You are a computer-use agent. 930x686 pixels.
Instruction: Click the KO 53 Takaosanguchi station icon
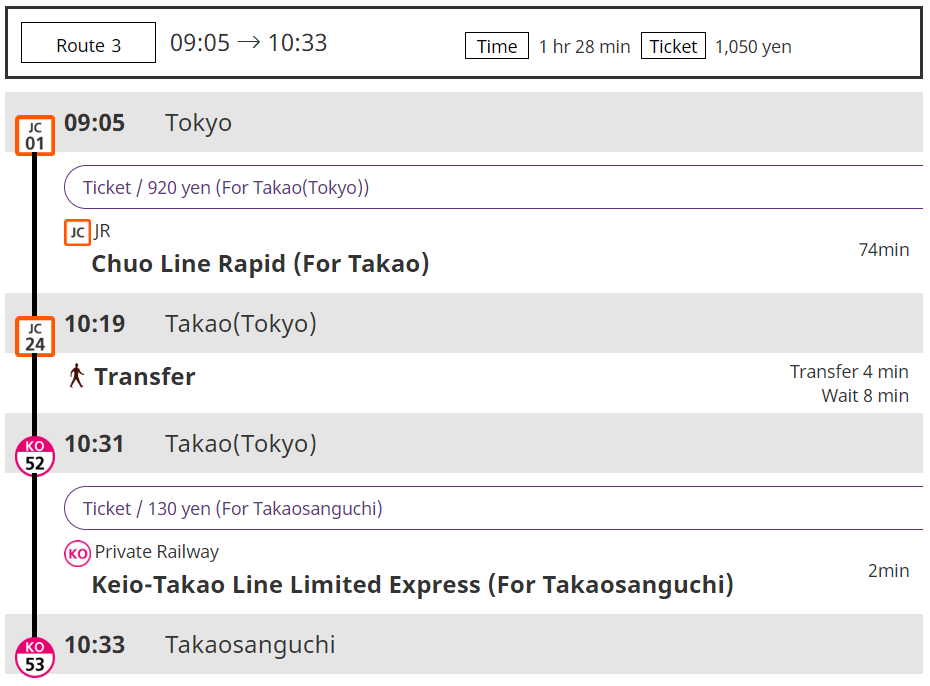click(x=35, y=656)
